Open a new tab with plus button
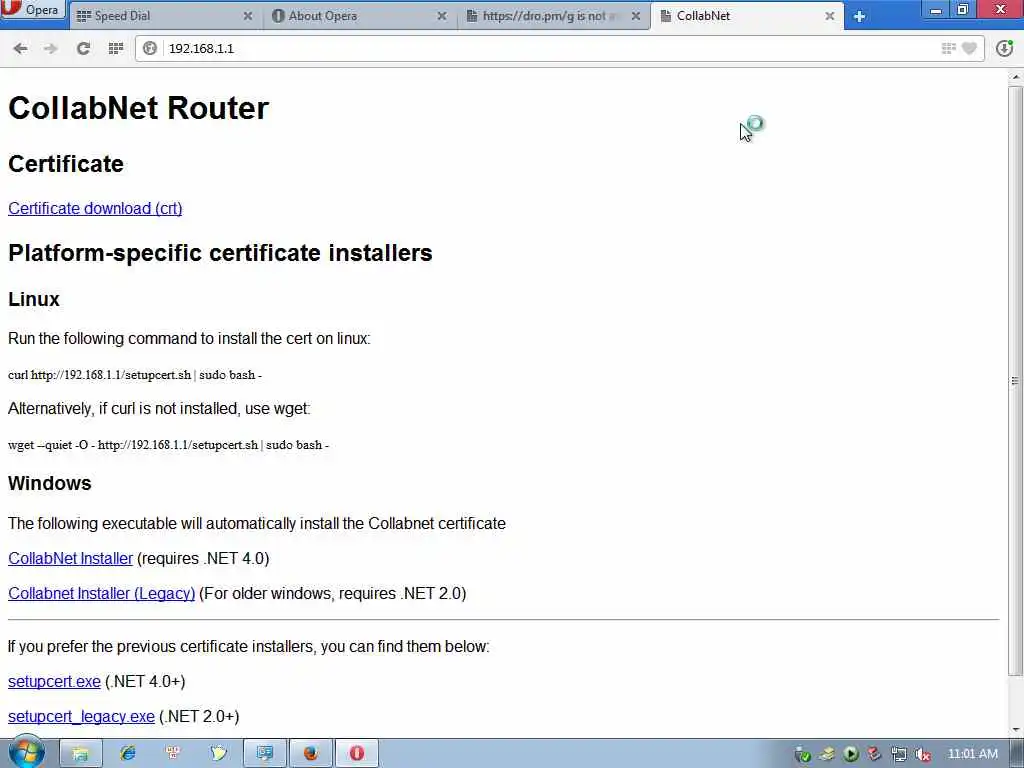The image size is (1024, 768). [x=859, y=16]
